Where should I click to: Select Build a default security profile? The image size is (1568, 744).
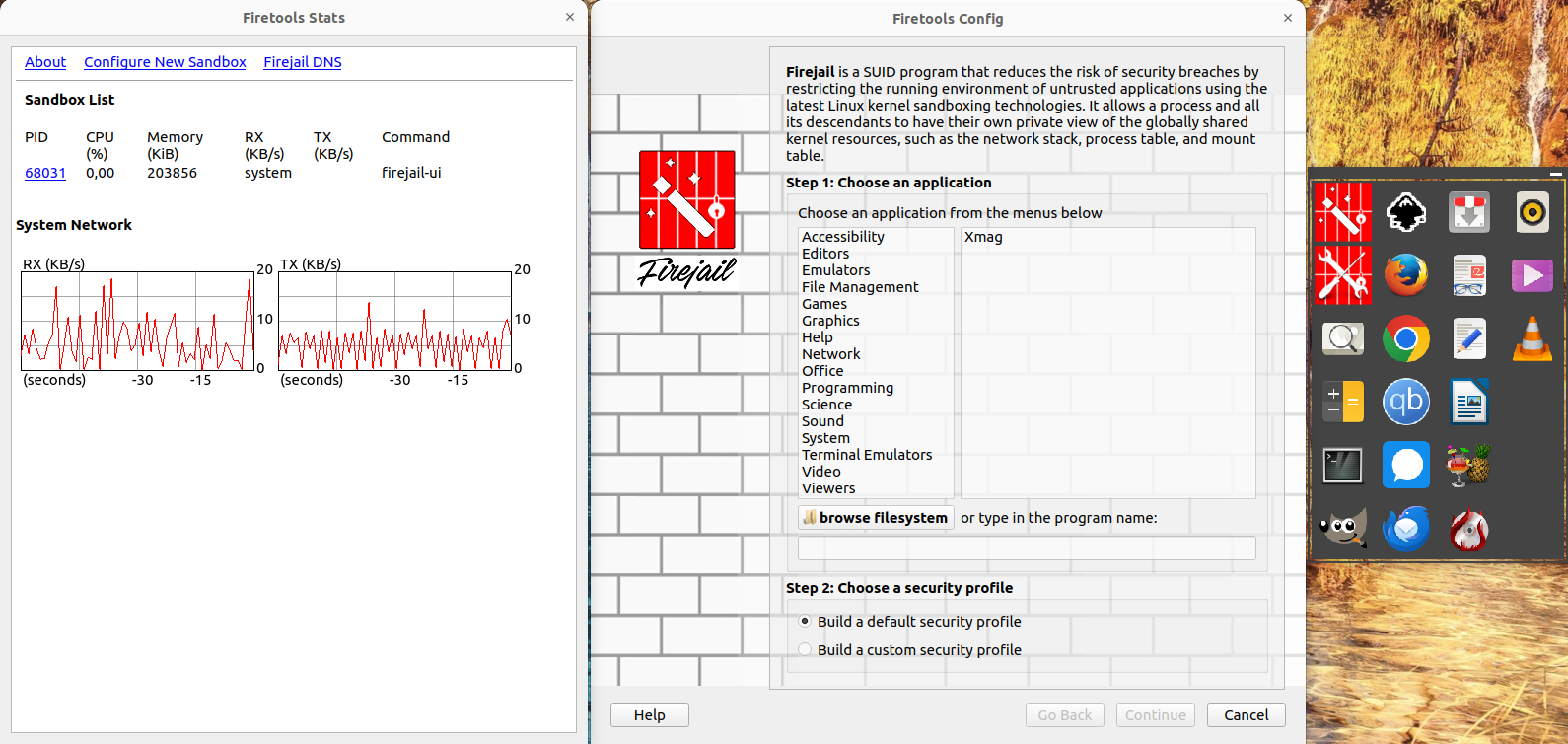click(806, 622)
